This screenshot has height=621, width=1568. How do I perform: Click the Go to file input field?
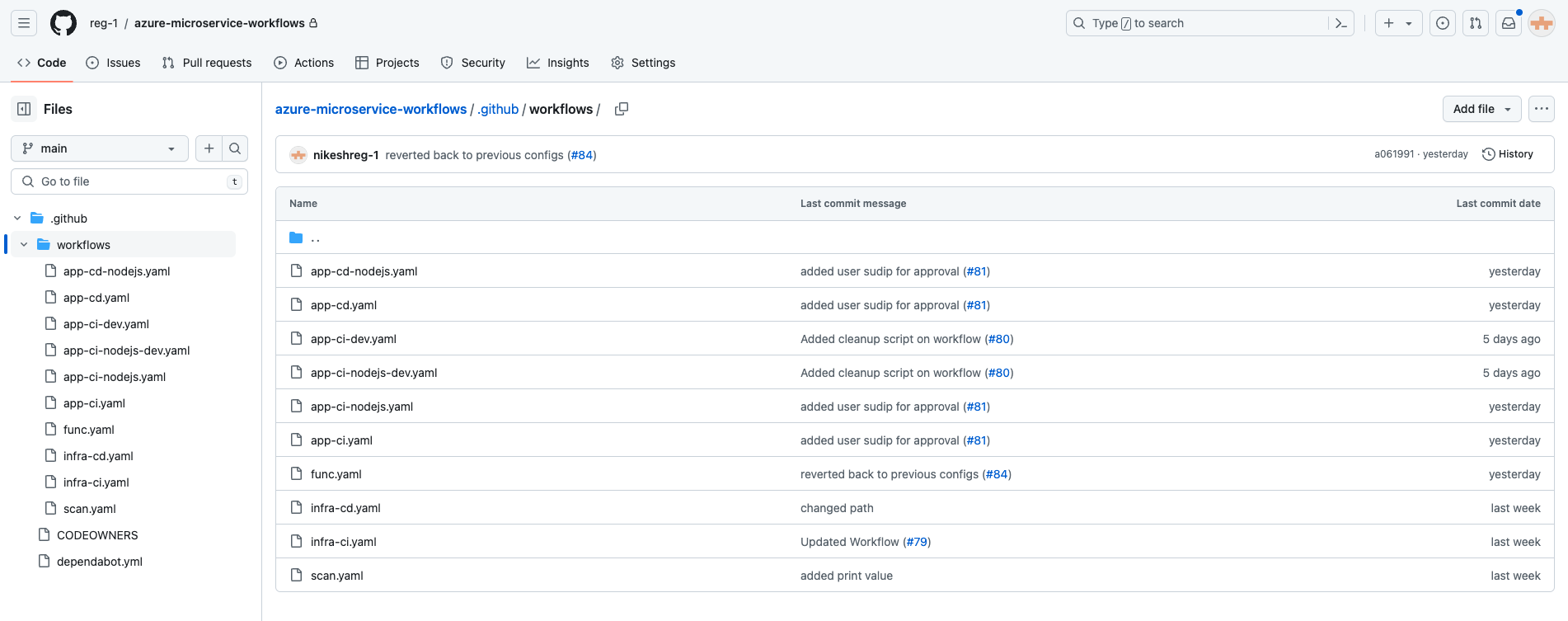pos(129,181)
